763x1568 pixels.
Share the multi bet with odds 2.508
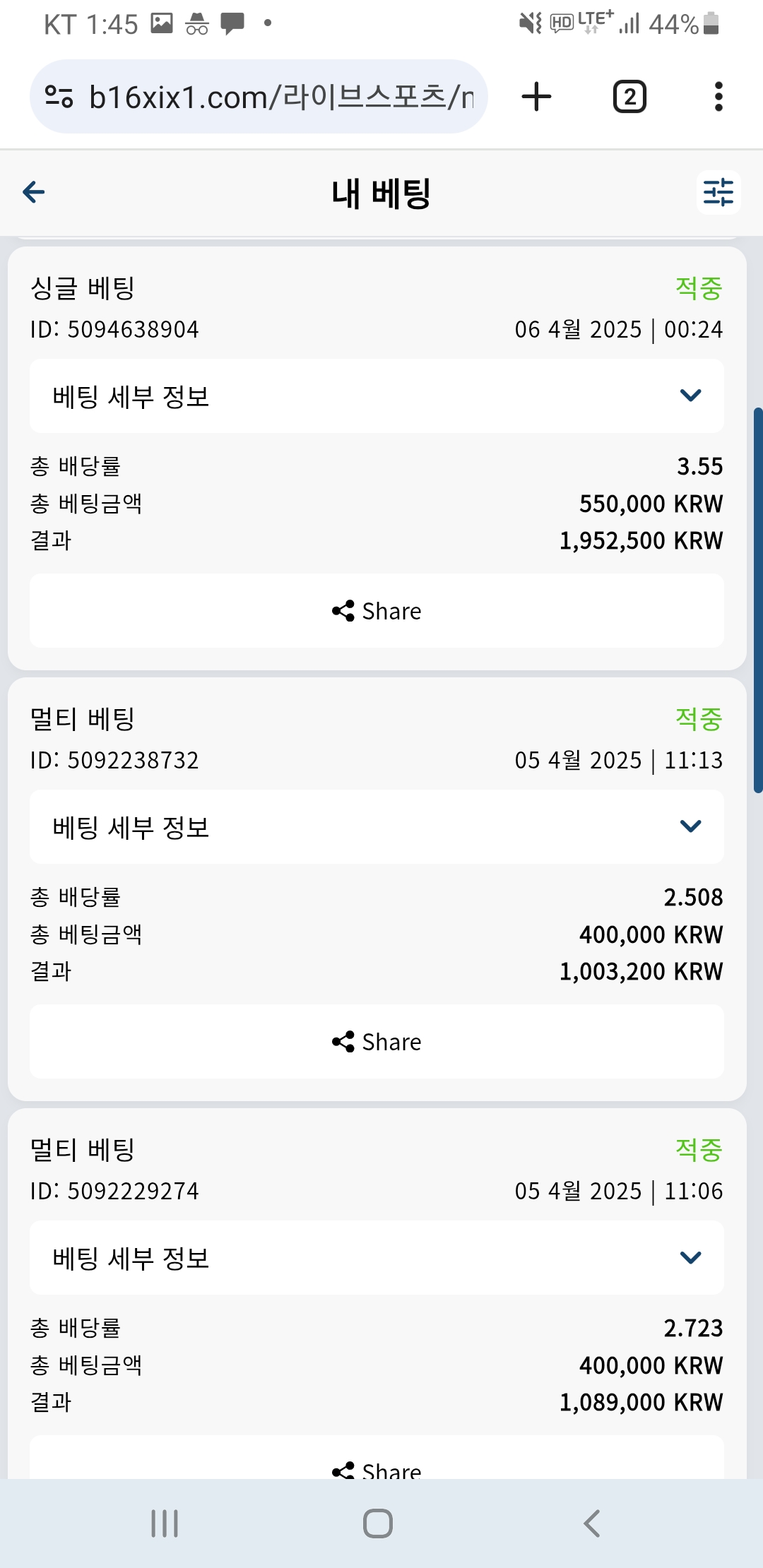pos(377,1042)
